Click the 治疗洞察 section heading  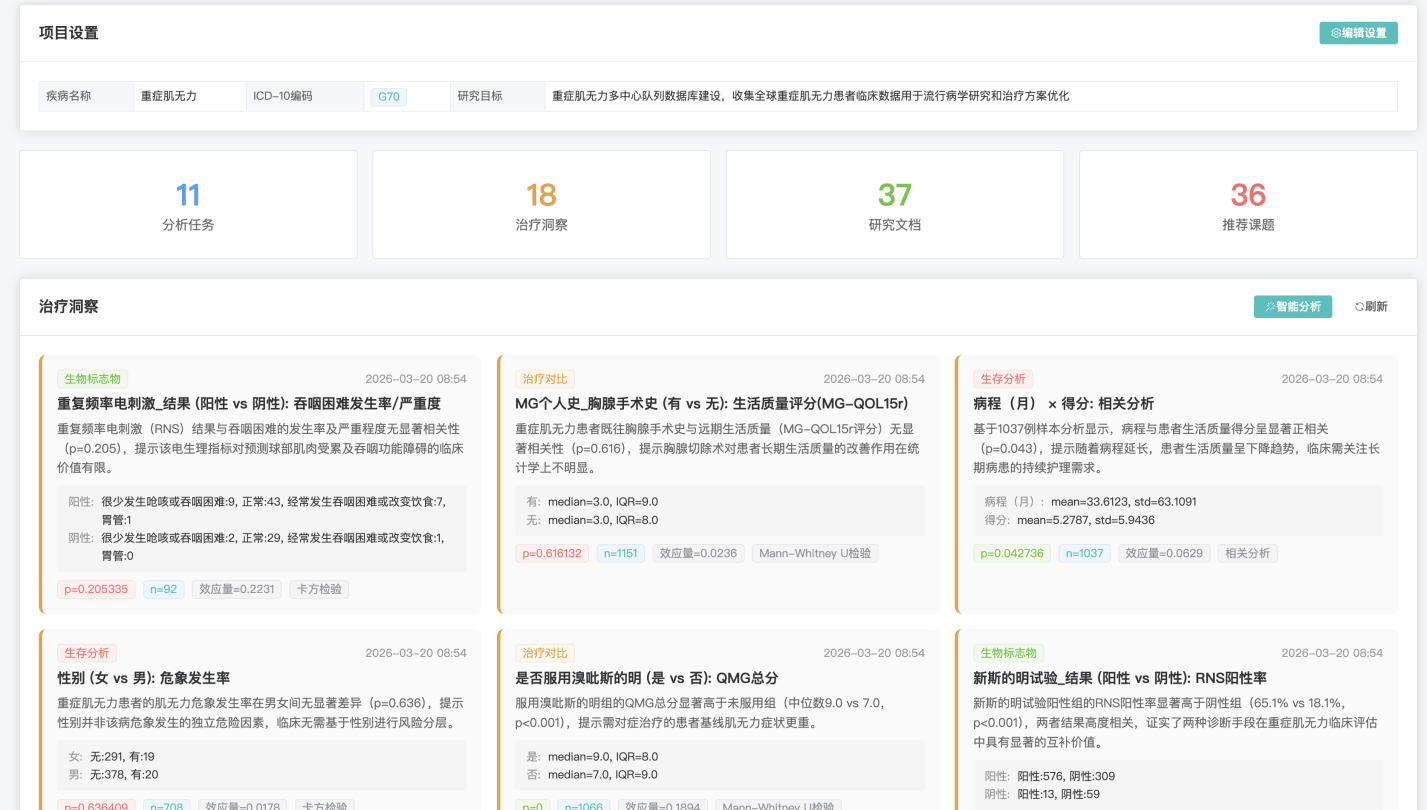(68, 306)
